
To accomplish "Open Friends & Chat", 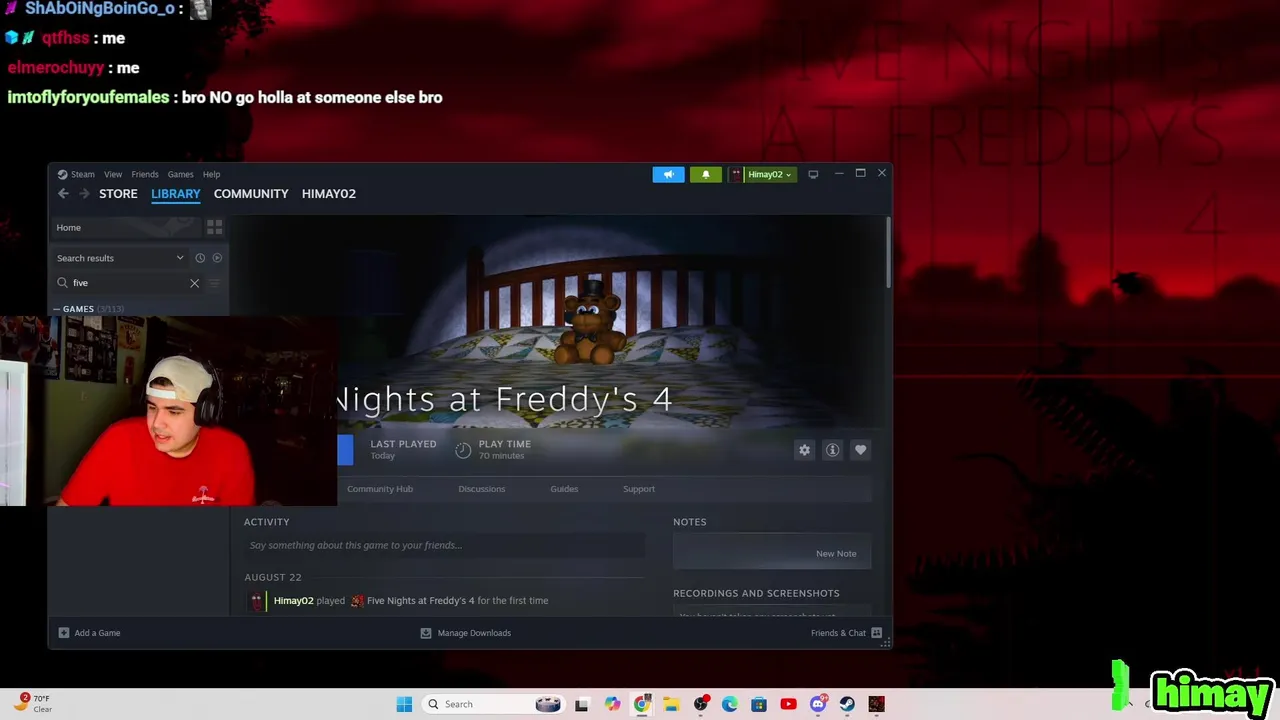I will click(846, 633).
